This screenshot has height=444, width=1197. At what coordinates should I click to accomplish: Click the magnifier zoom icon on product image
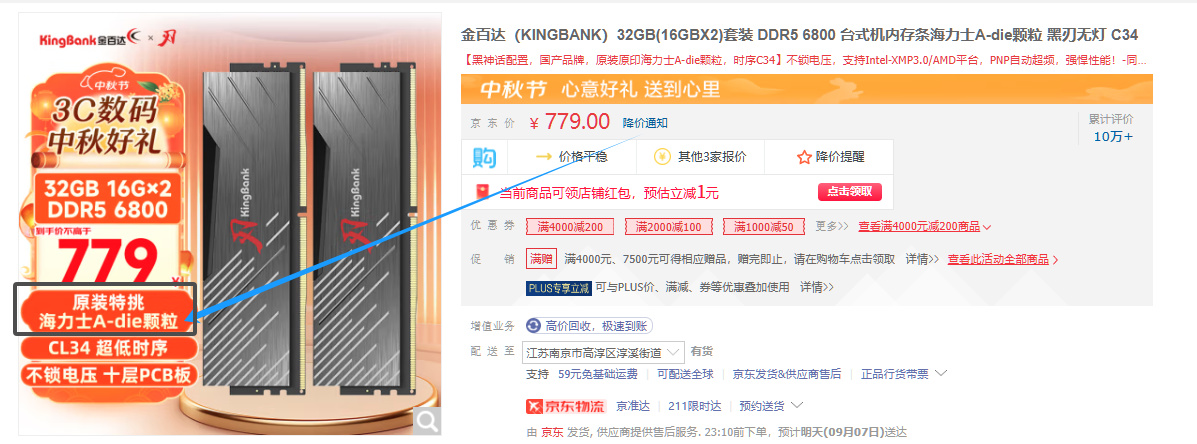(x=428, y=419)
